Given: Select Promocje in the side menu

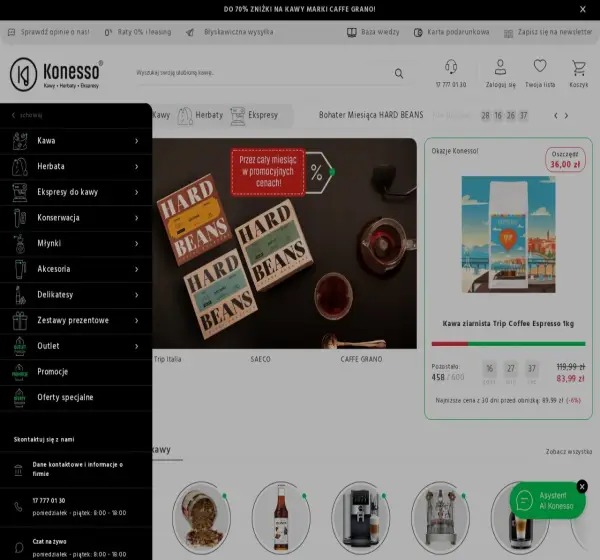Looking at the screenshot, I should tap(76, 372).
